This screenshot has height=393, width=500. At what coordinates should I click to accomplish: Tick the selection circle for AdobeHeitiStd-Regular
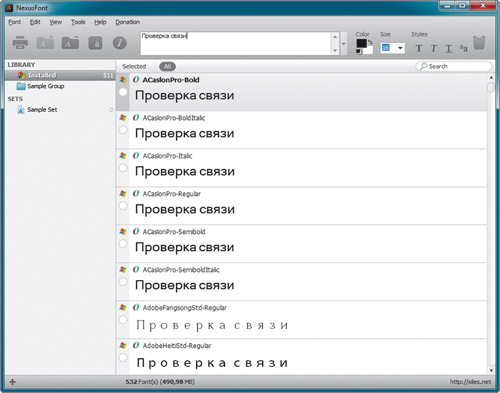pos(123,358)
